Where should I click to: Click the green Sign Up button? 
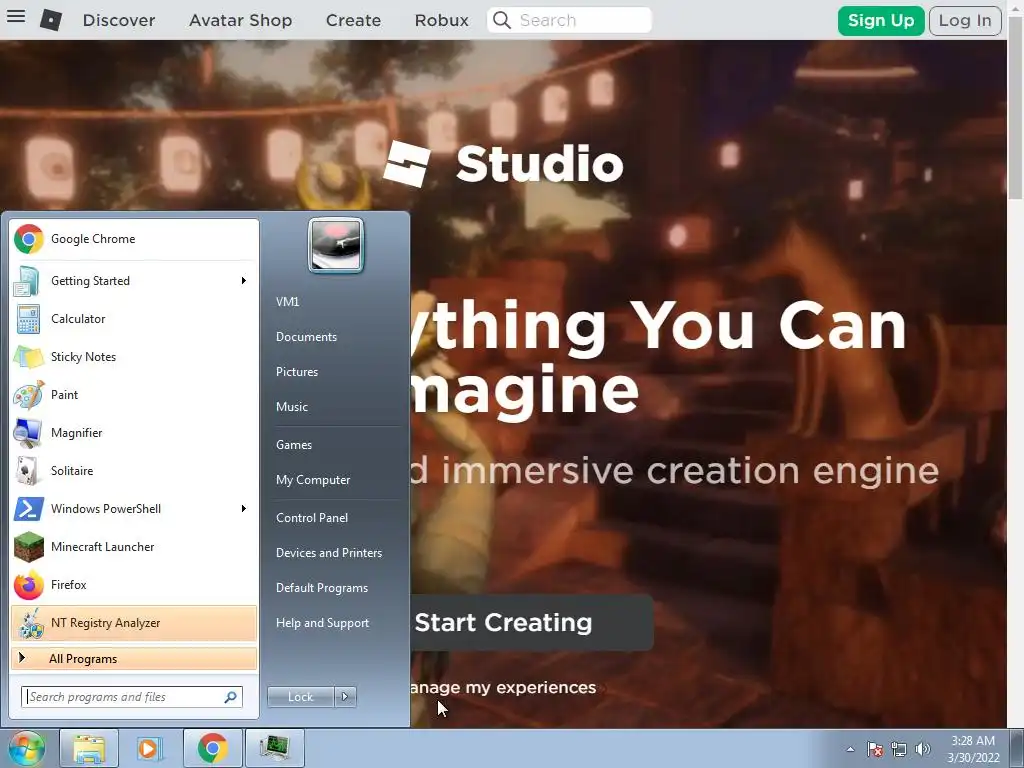point(880,21)
